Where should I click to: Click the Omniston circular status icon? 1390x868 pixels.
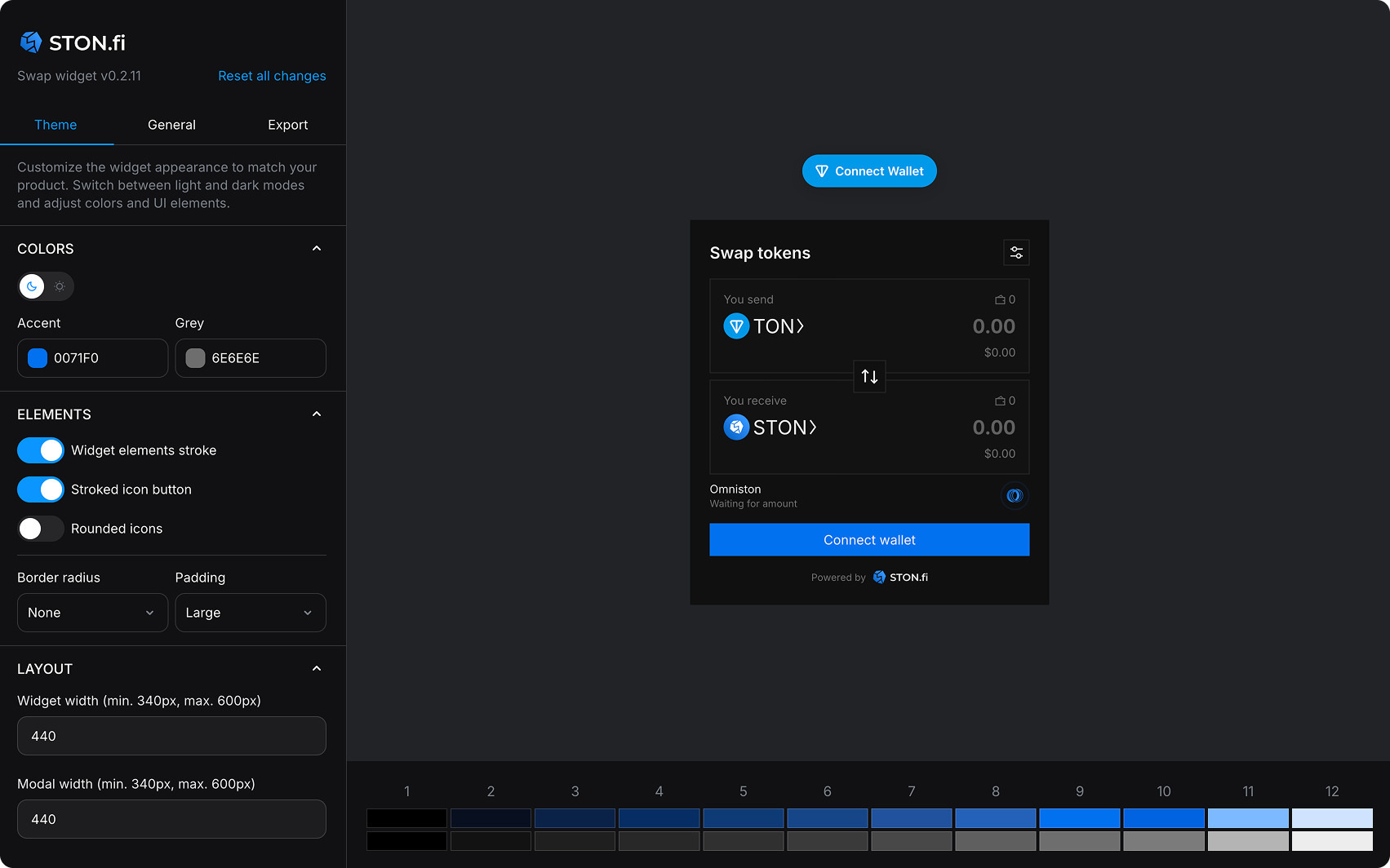[x=1015, y=496]
